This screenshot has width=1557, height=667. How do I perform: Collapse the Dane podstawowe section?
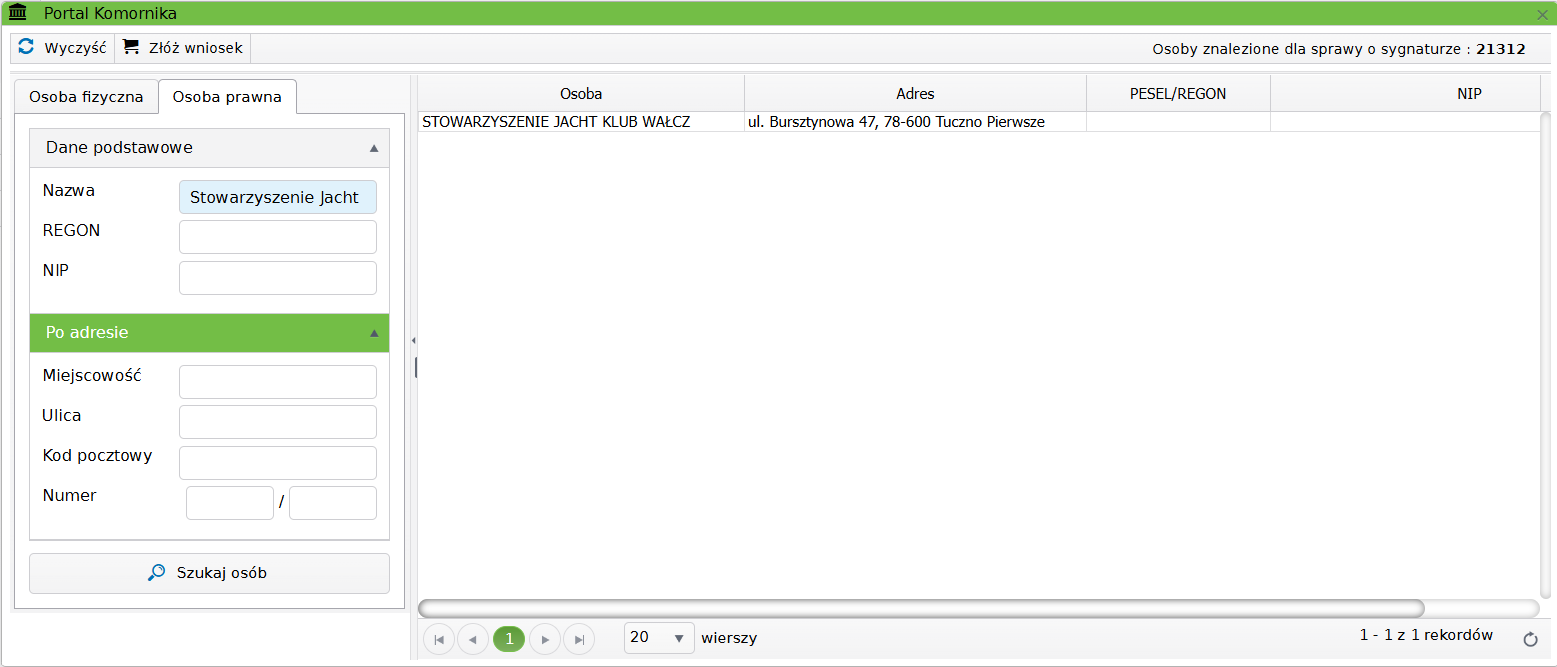pyautogui.click(x=374, y=148)
